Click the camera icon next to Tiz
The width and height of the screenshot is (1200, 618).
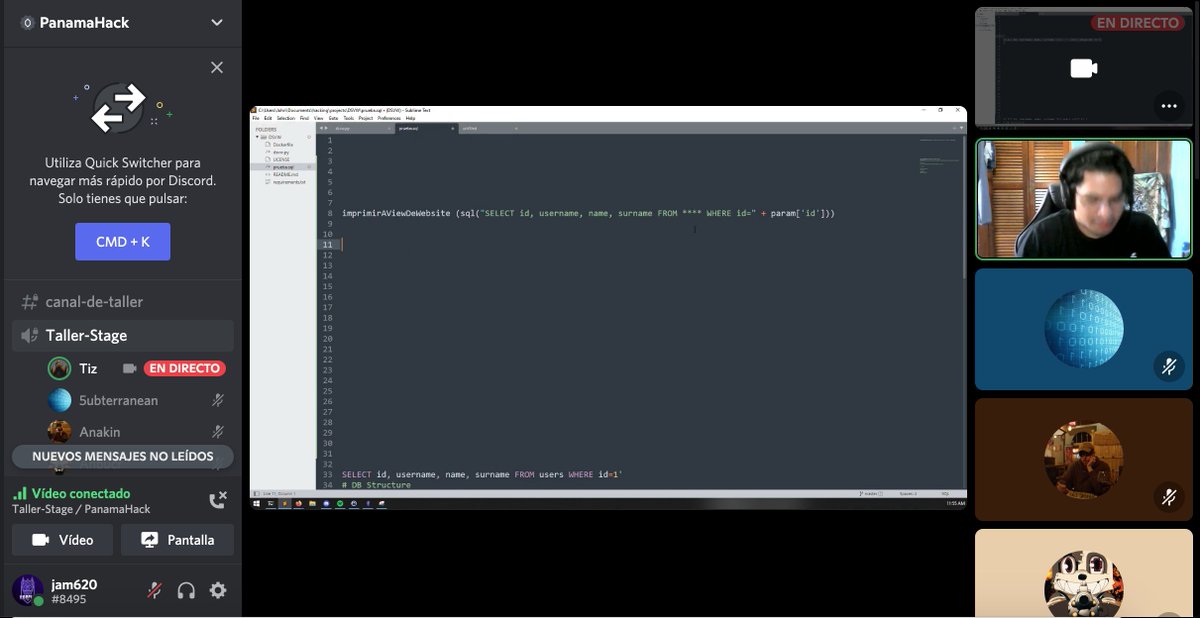[129, 368]
